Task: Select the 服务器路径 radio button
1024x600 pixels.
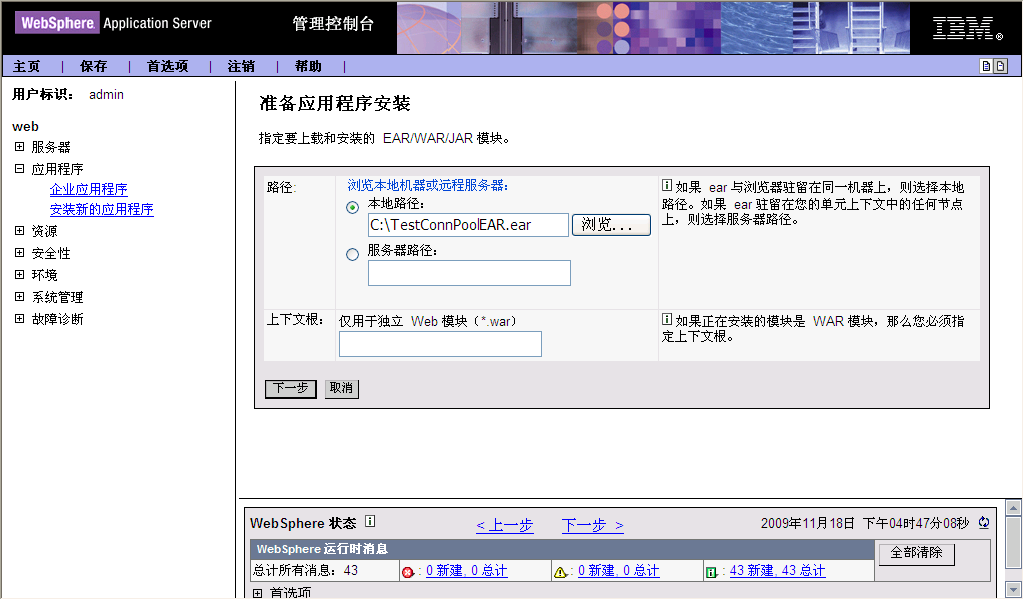Action: click(352, 255)
